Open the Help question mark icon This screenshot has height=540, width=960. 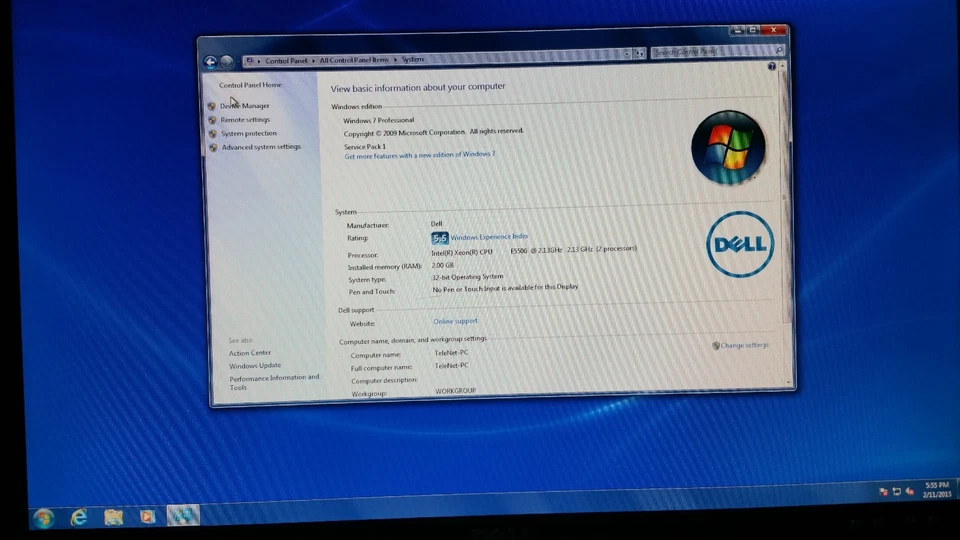(x=771, y=66)
